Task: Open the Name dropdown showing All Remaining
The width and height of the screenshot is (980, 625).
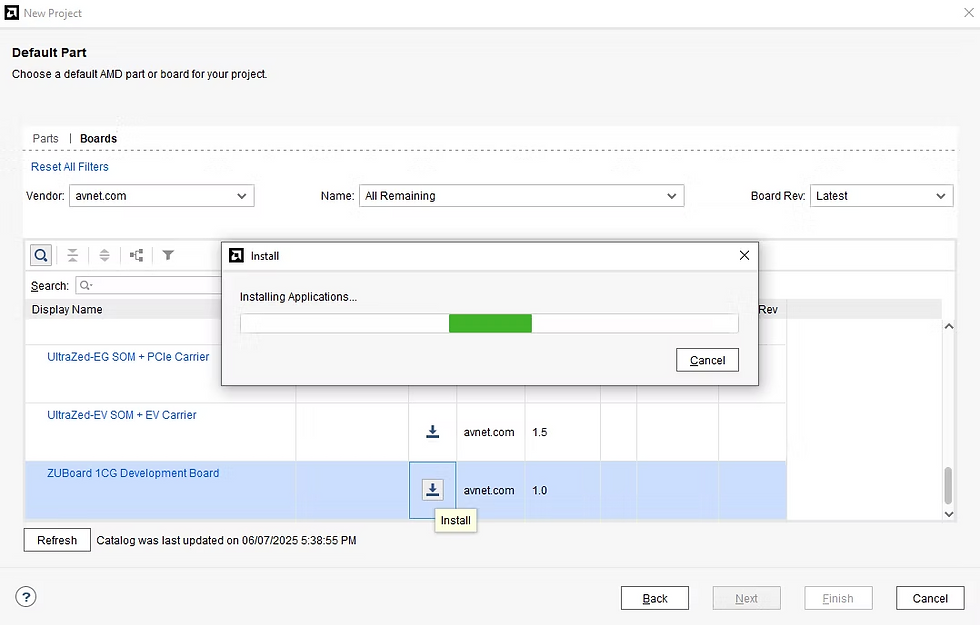Action: pos(521,196)
